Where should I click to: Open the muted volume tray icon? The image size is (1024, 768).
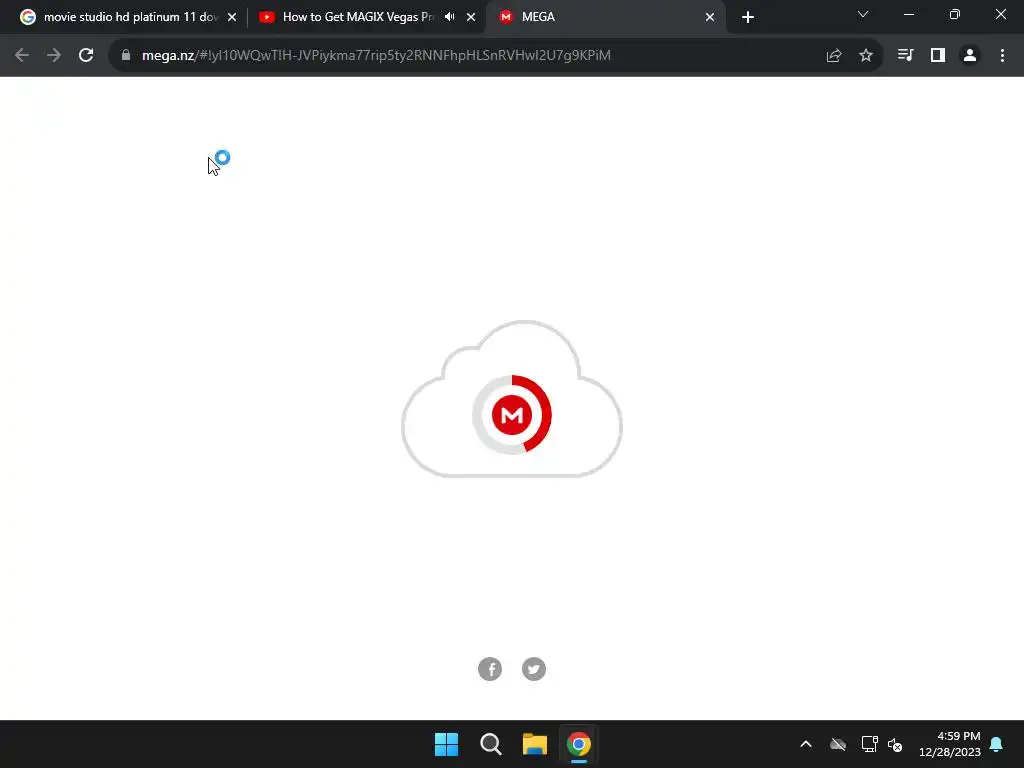[895, 744]
